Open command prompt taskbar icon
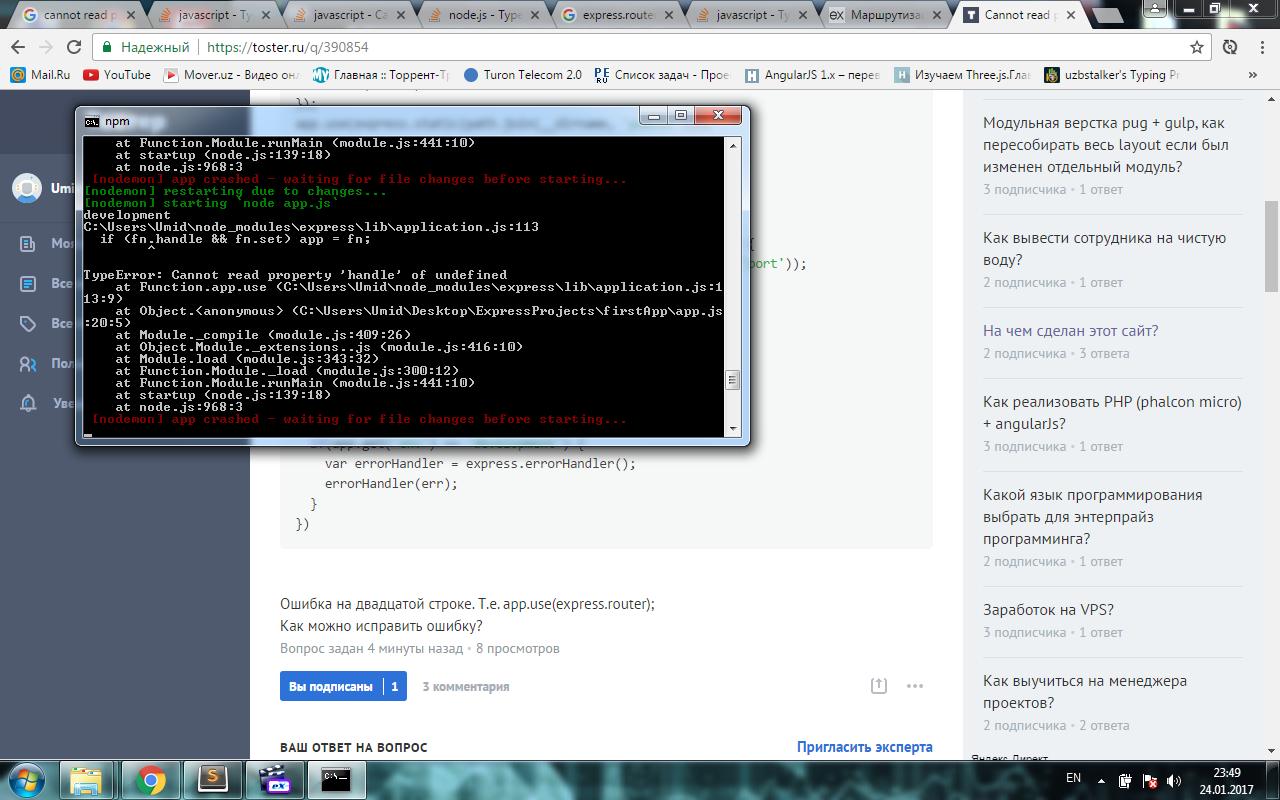This screenshot has width=1280, height=800. pos(335,779)
